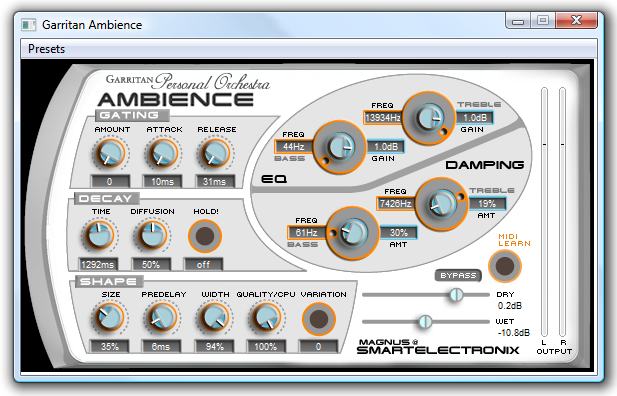Click the Decay Time 1292ms value box
Viewport: 617px width, 396px height.
[x=98, y=265]
